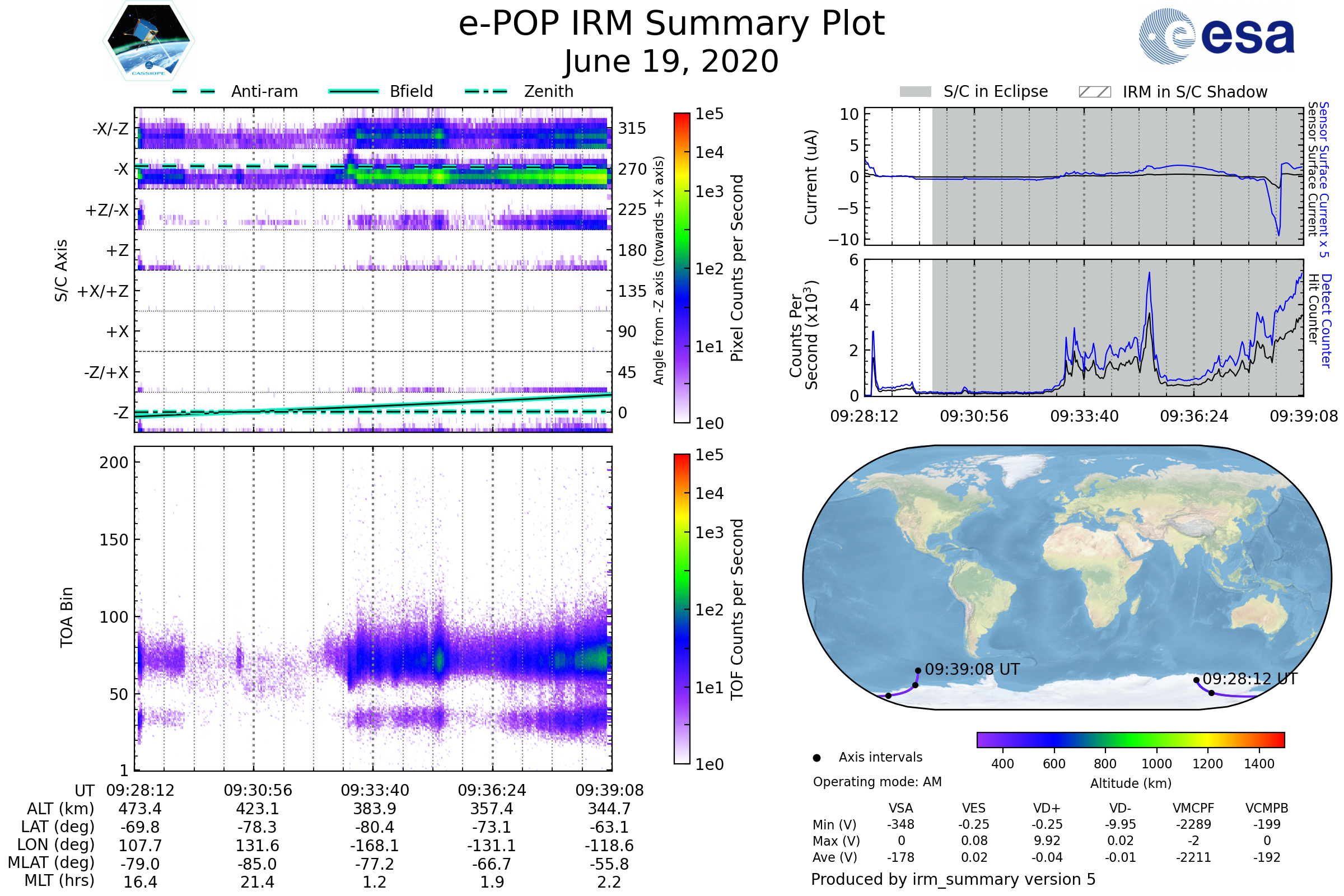
Task: Click the e-POP IRM Summary Plot title
Action: 671,24
